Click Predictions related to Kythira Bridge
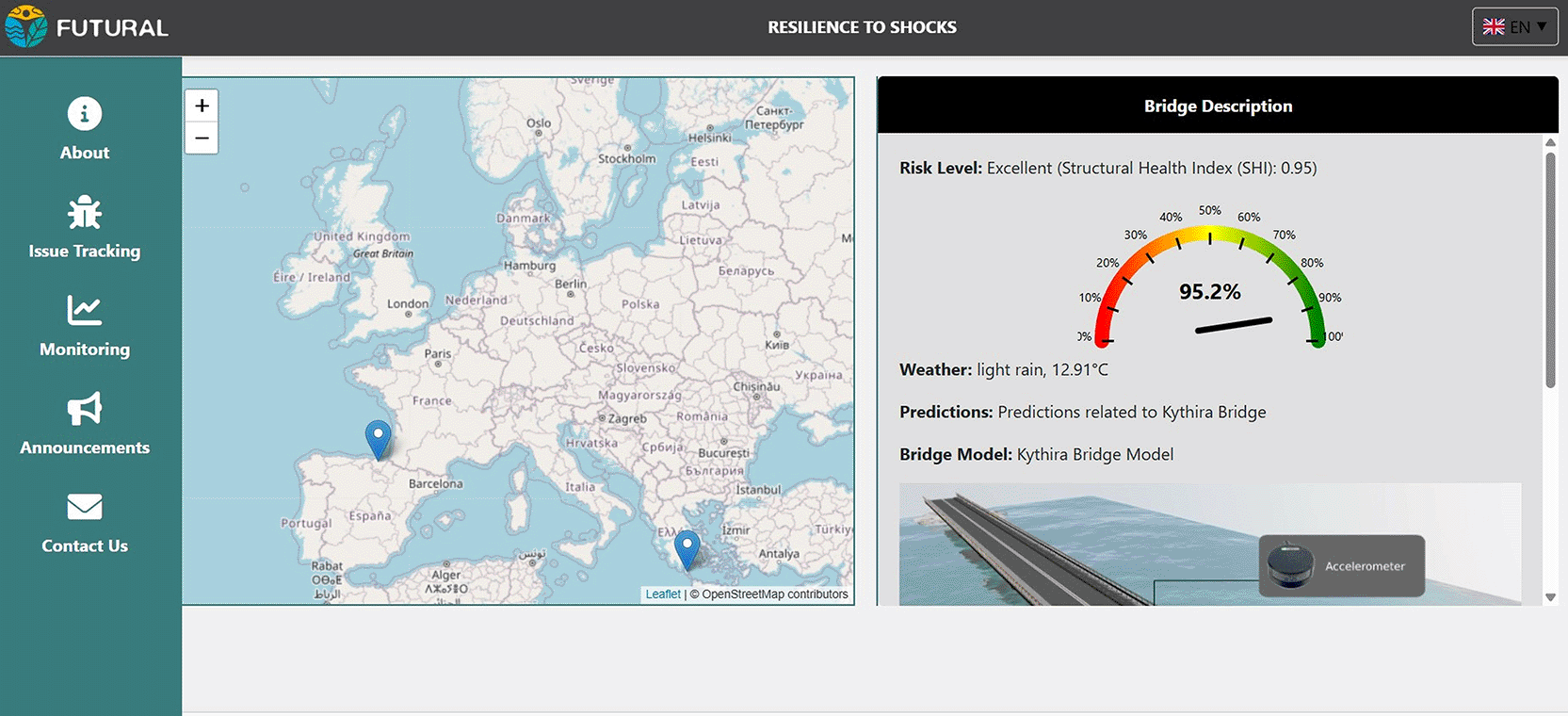Image resolution: width=1568 pixels, height=716 pixels. pos(1083,412)
